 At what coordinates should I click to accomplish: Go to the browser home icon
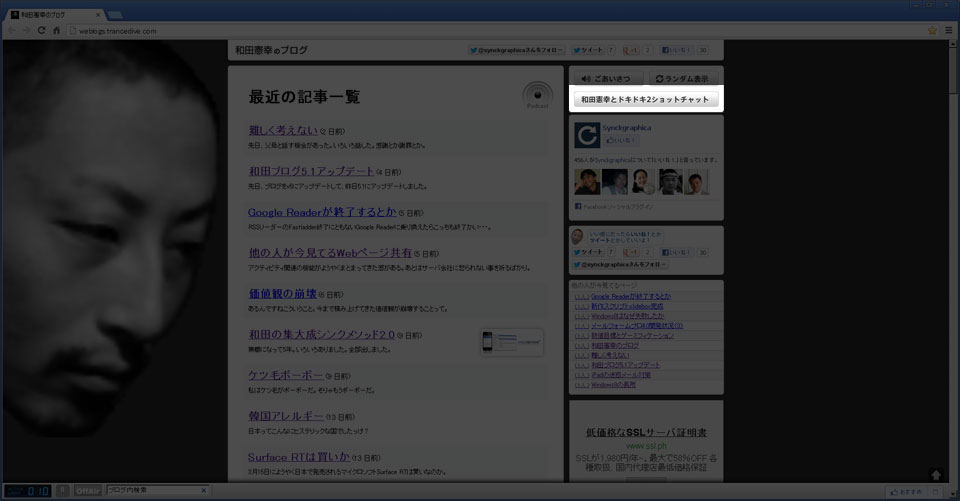56,30
